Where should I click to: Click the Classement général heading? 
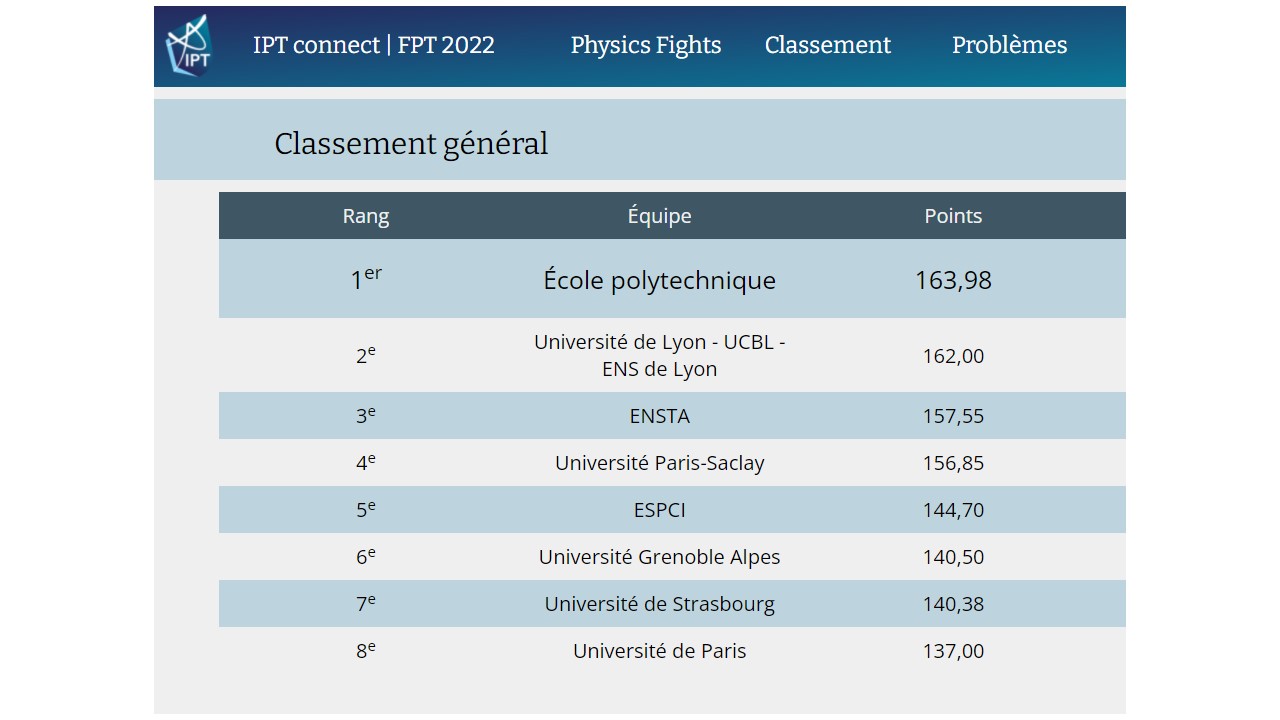[411, 144]
